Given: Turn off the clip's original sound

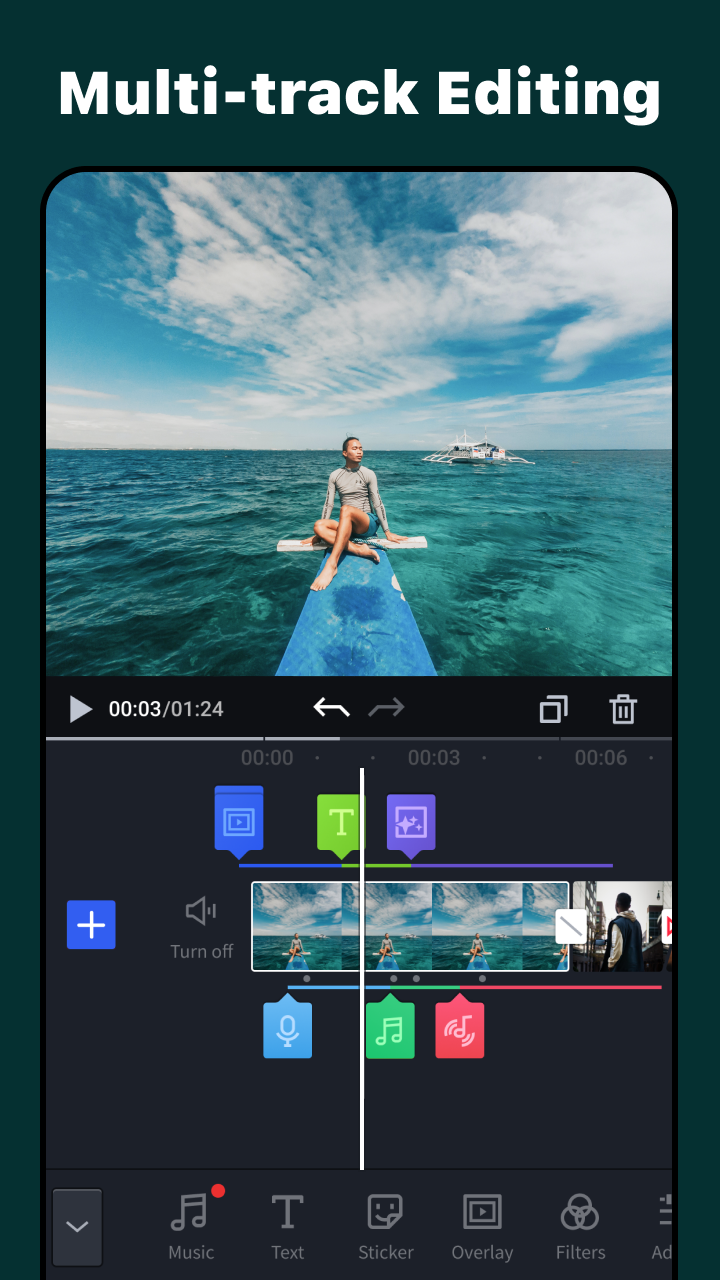Looking at the screenshot, I should point(201,926).
